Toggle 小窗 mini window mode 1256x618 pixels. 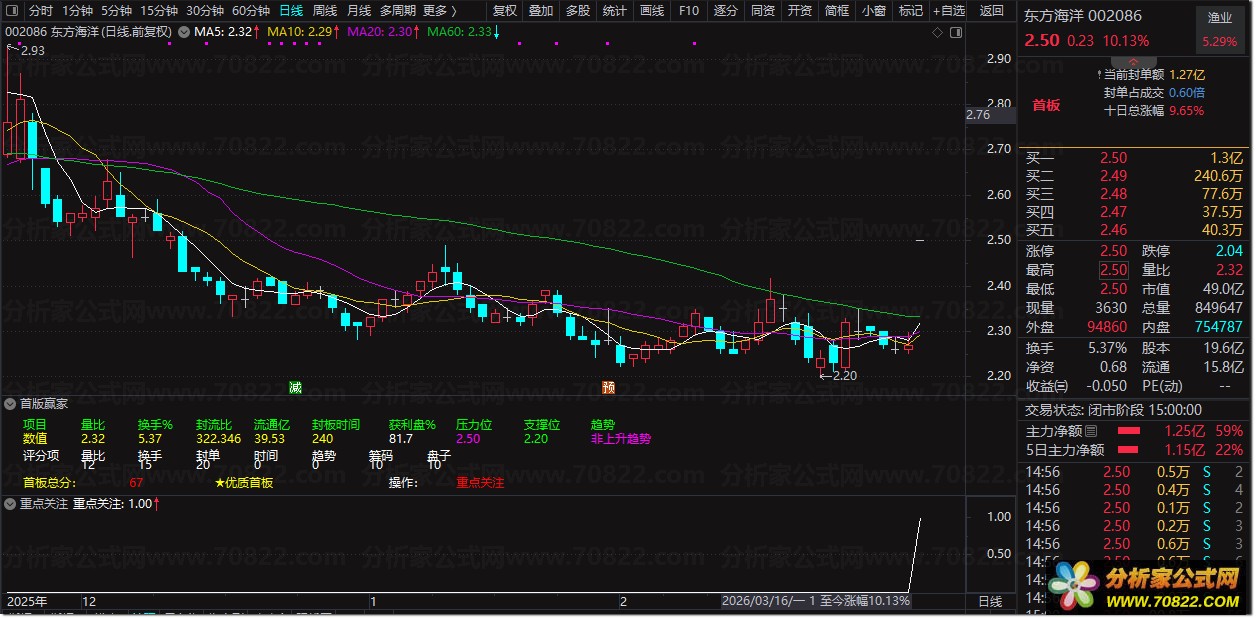coord(873,11)
